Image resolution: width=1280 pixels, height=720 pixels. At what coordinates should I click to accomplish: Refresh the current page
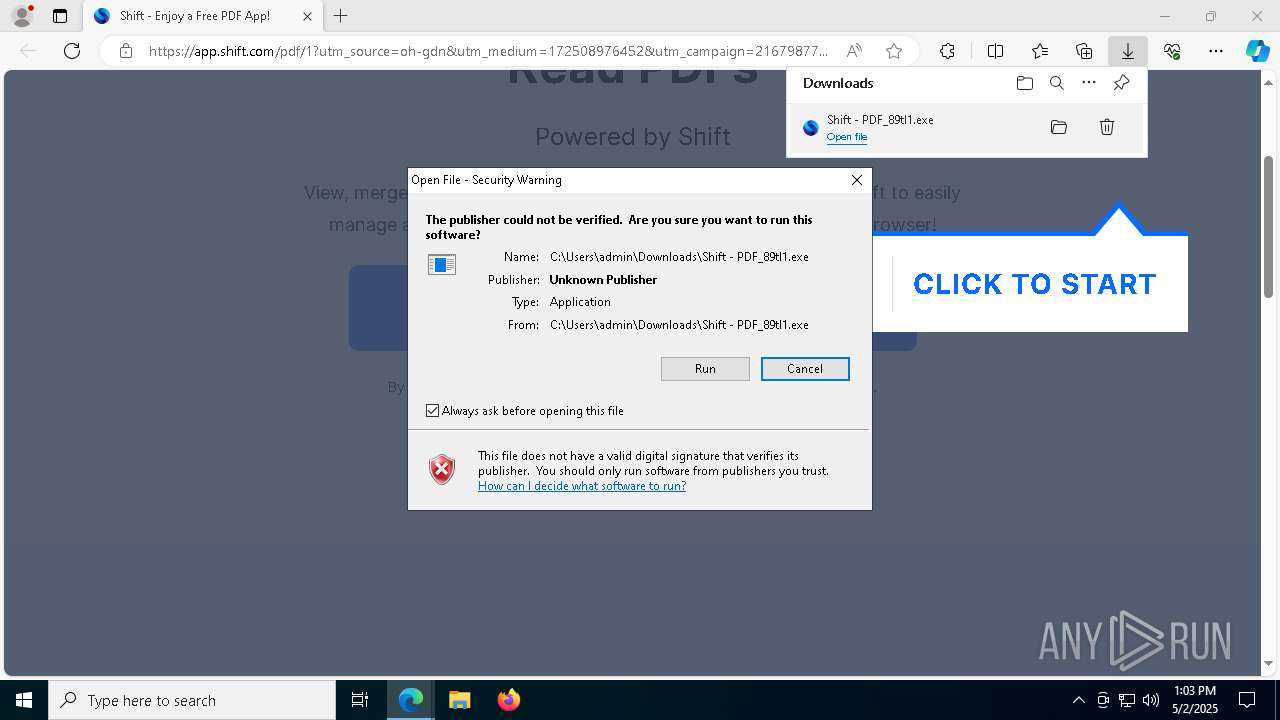pos(72,51)
